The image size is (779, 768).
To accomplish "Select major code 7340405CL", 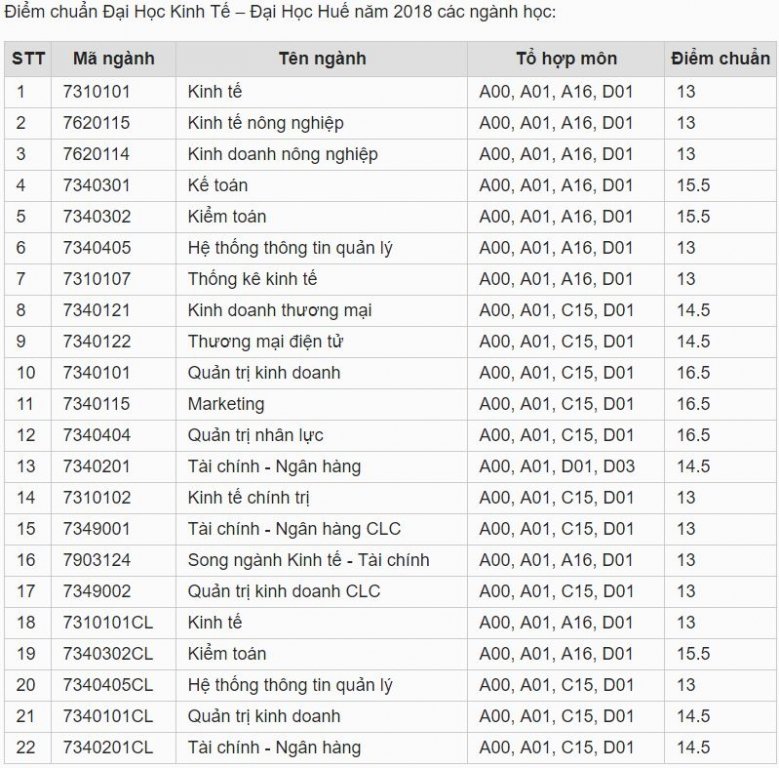I will (108, 685).
